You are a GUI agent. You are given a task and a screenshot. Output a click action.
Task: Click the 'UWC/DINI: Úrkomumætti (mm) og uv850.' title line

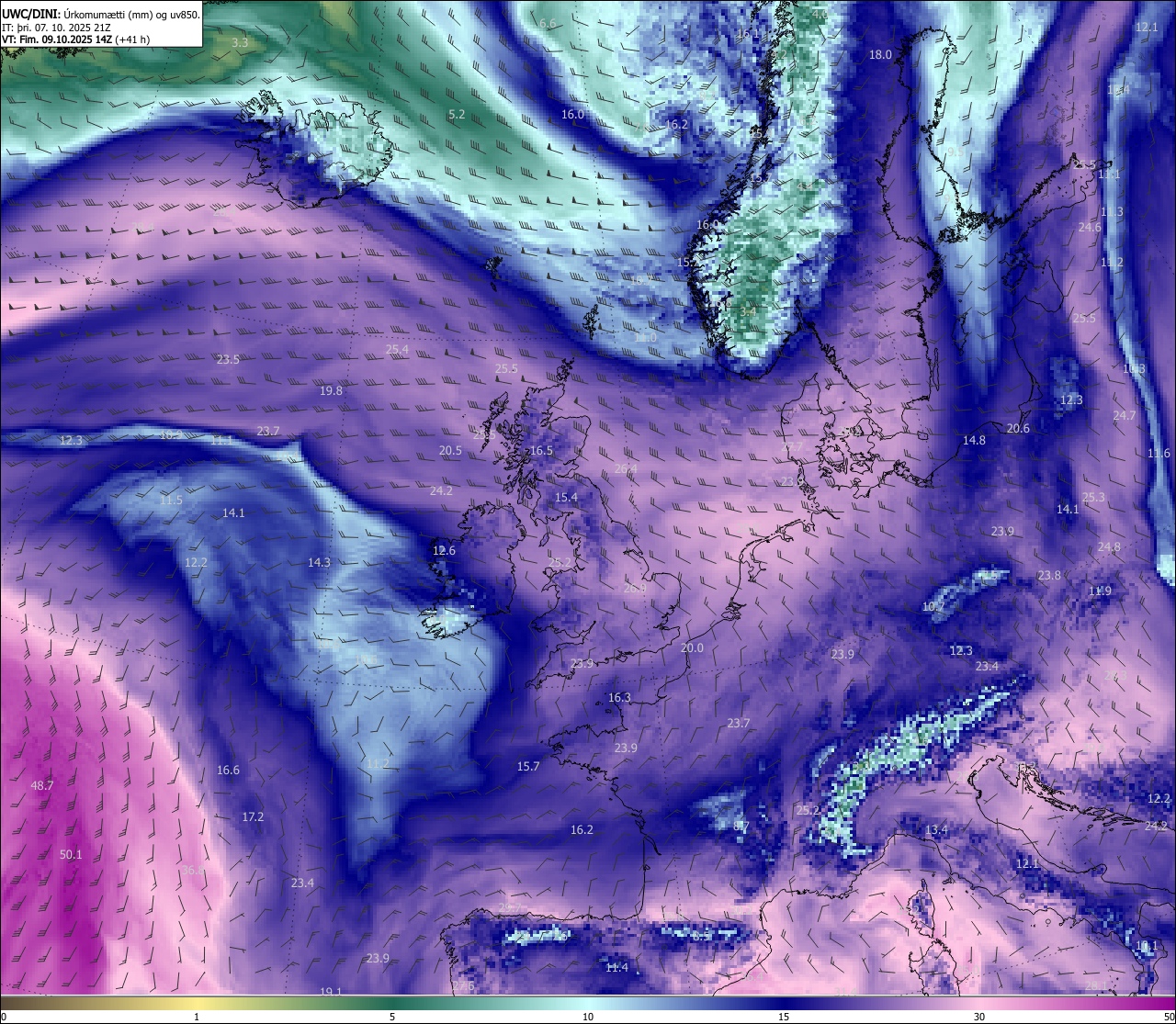coord(100,14)
